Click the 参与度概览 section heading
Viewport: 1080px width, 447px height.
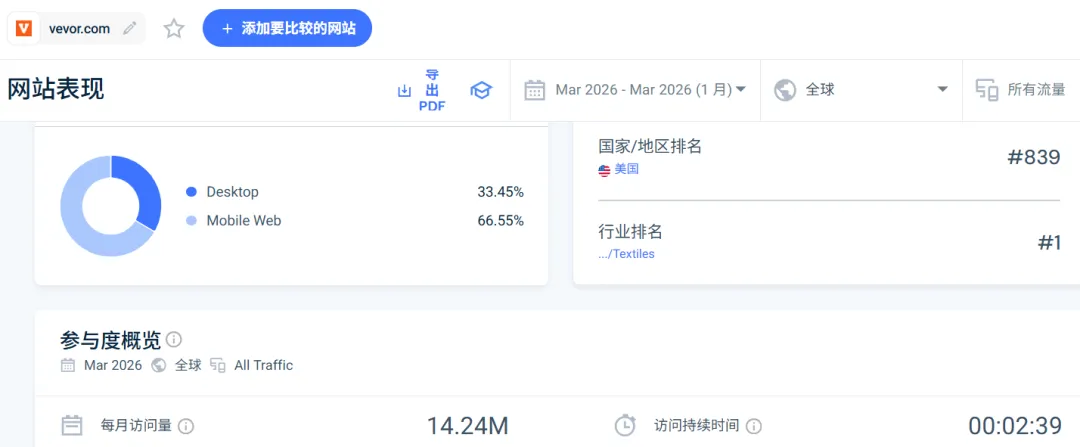(x=111, y=340)
